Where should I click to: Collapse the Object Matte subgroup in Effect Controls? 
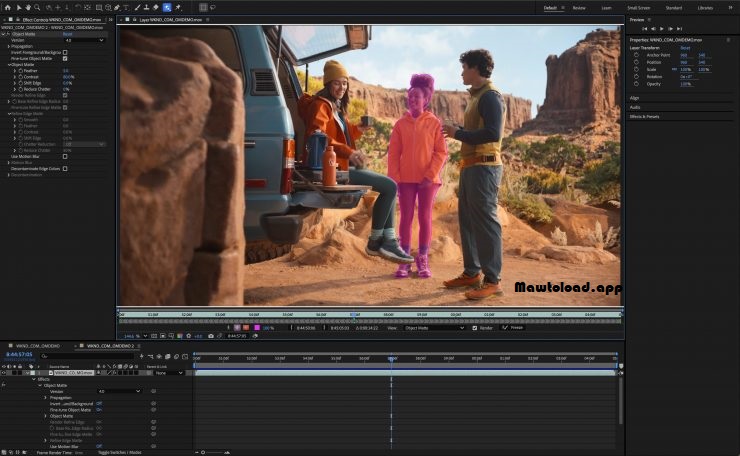[x=9, y=65]
